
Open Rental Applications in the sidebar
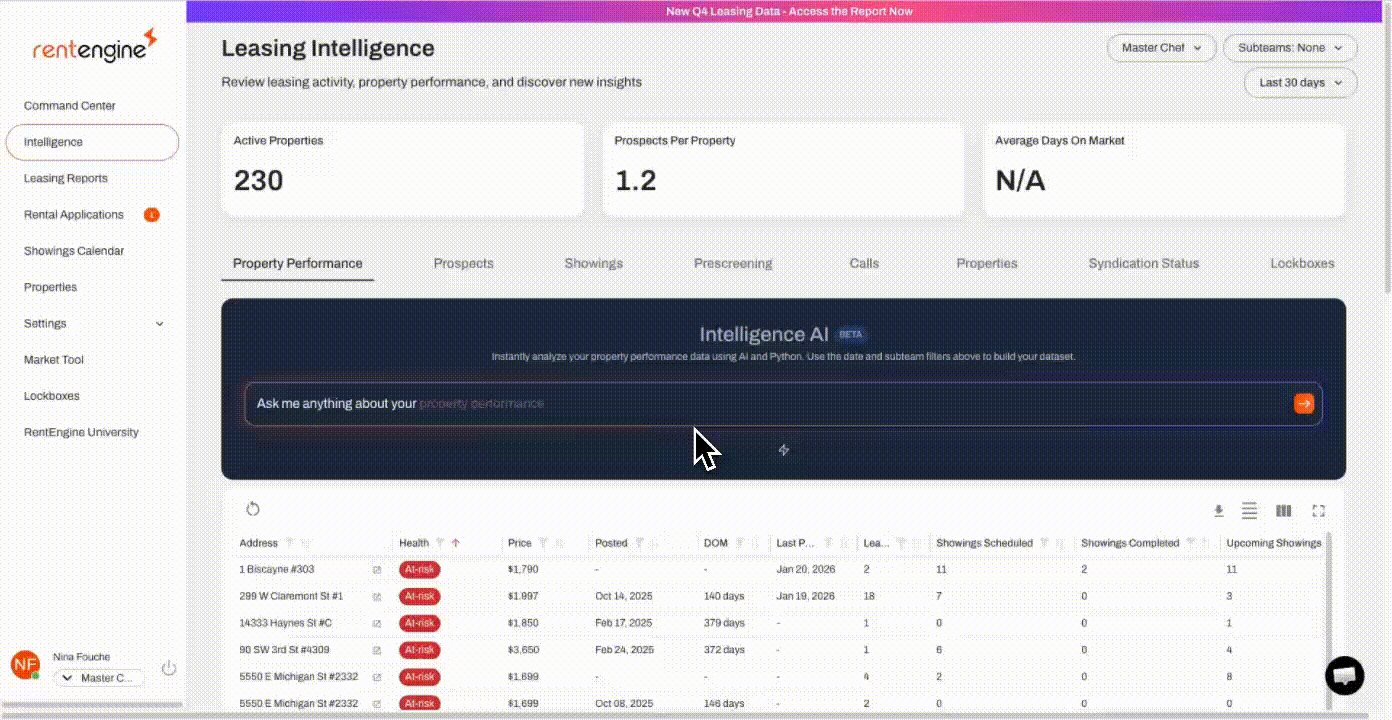pyautogui.click(x=73, y=214)
